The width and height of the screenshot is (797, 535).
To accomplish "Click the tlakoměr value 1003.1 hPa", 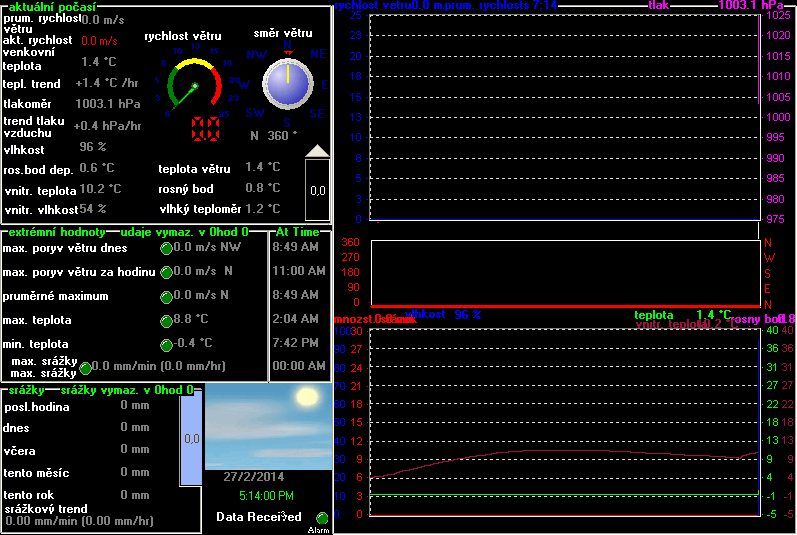I will (108, 104).
